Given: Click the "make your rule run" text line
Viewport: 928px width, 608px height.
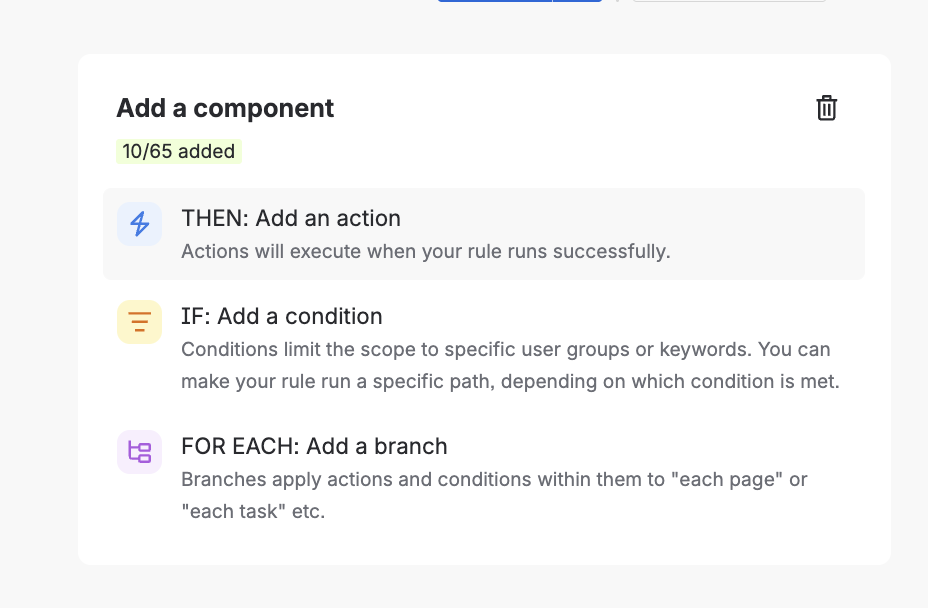Looking at the screenshot, I should tap(509, 381).
